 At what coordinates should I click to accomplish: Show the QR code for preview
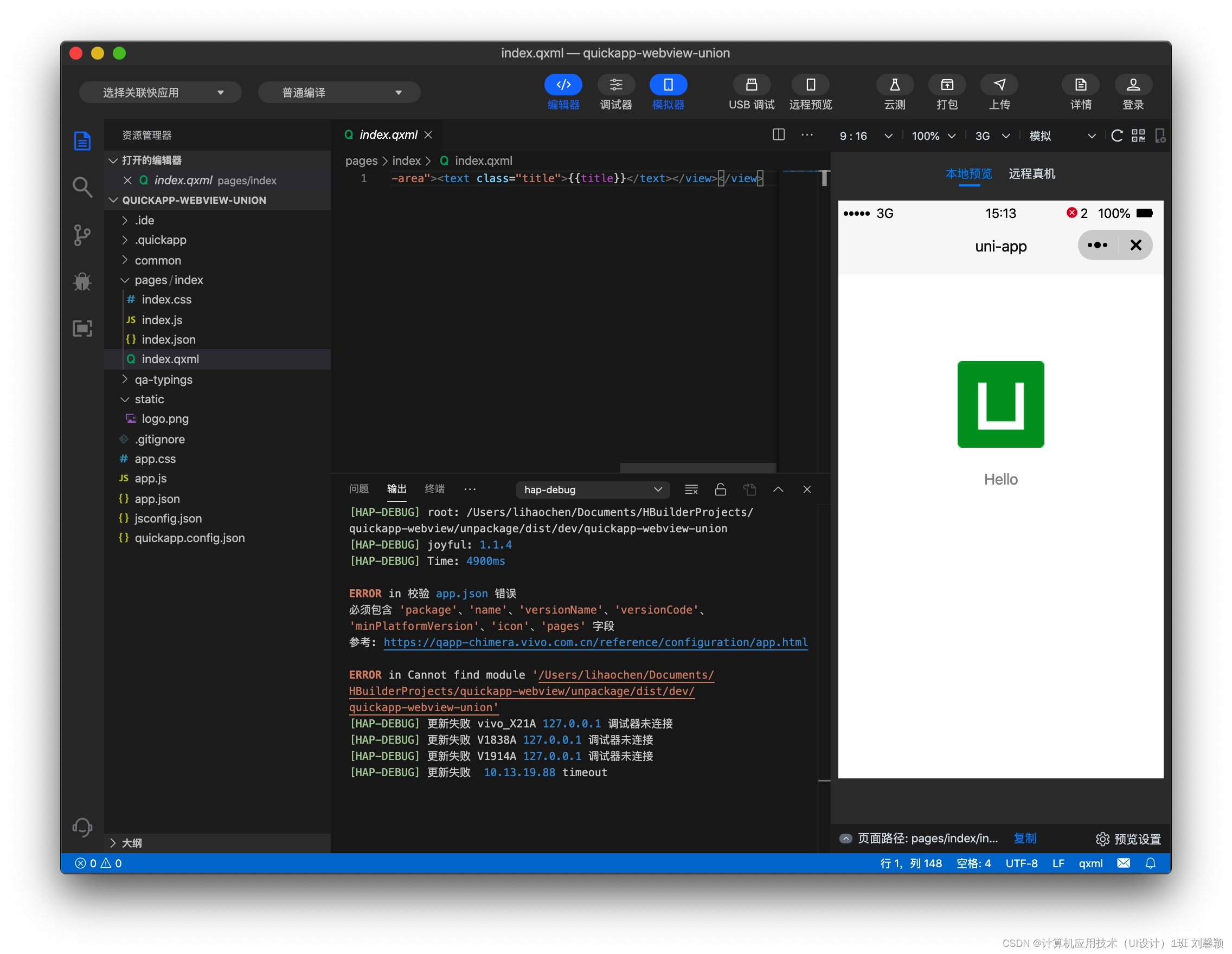[x=1138, y=136]
